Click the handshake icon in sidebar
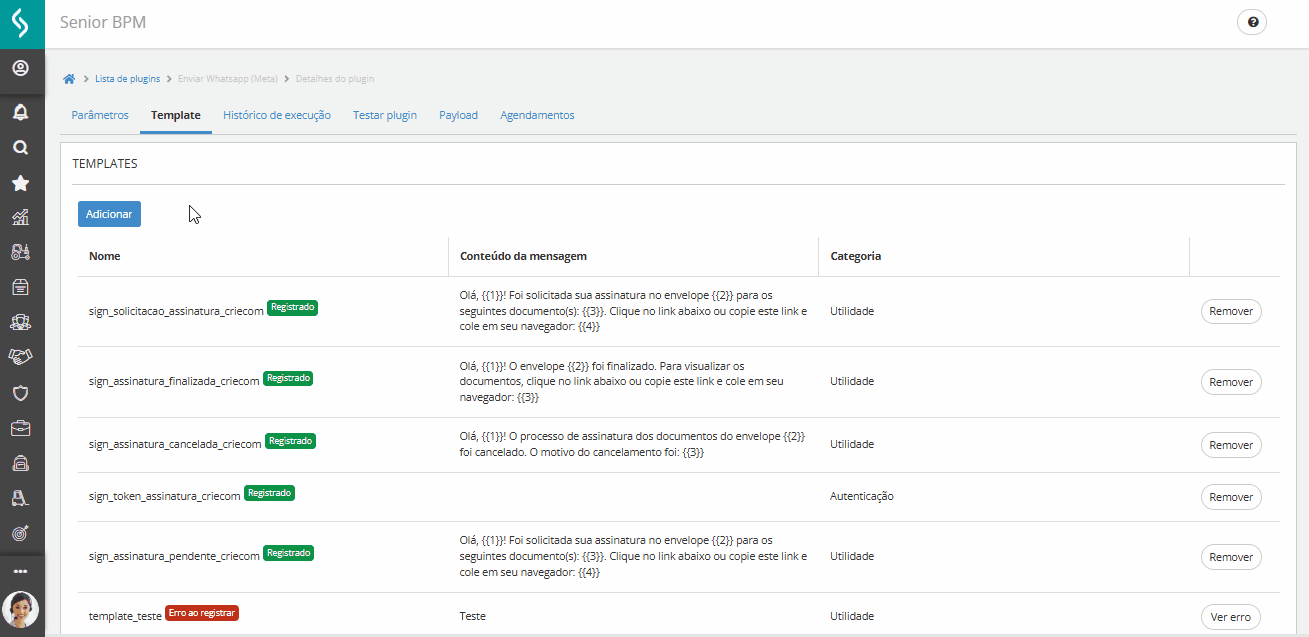The width and height of the screenshot is (1309, 637). pos(20,356)
